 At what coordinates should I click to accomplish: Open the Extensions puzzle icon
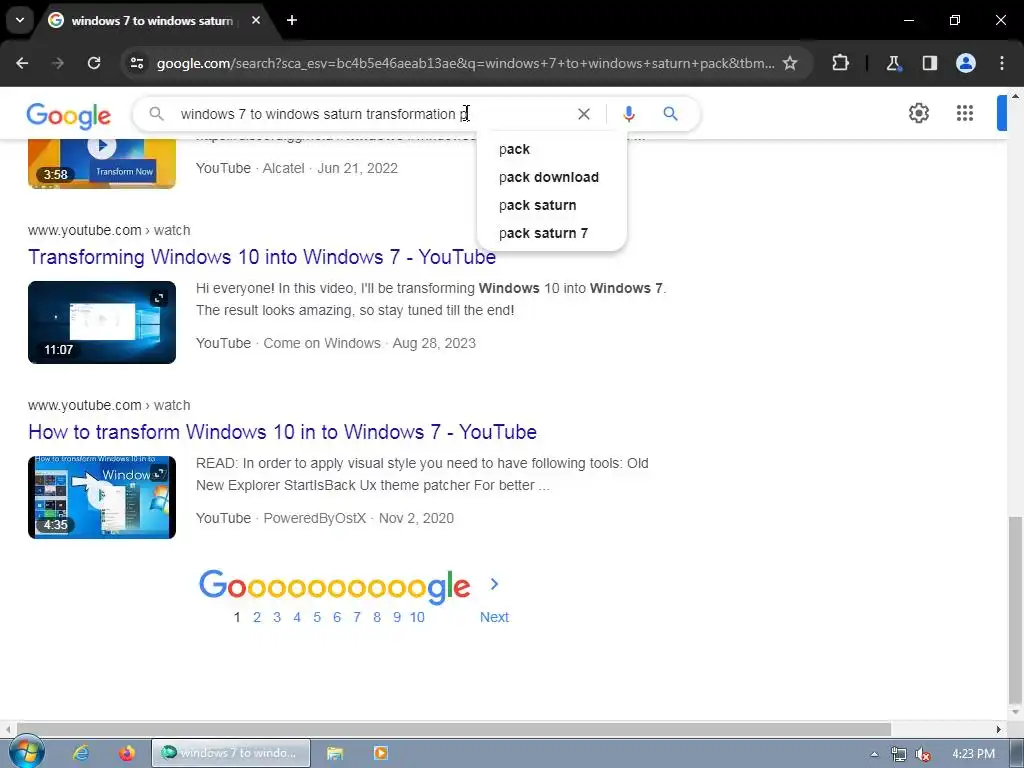tap(840, 63)
